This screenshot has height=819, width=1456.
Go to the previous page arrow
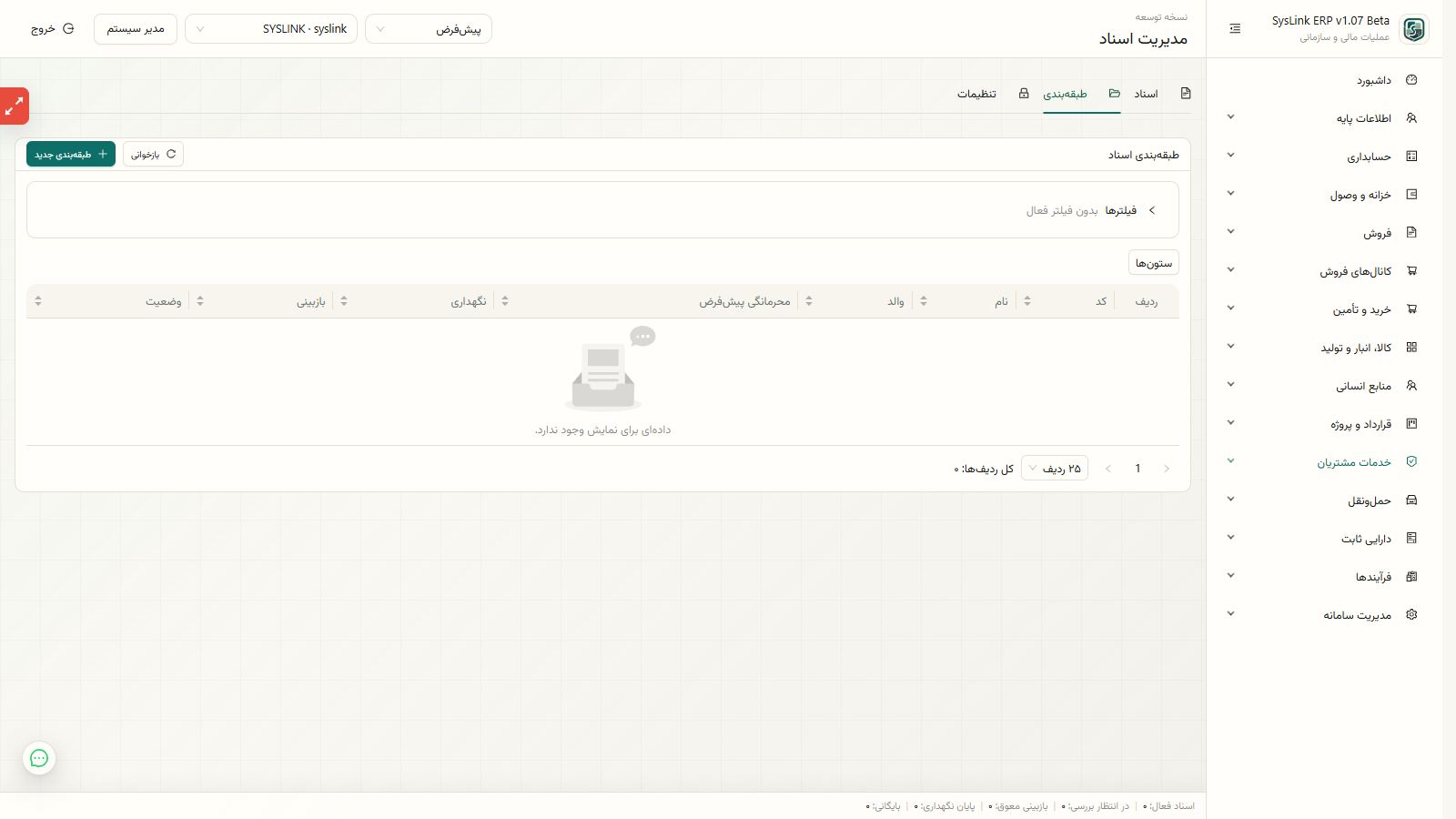tap(1167, 469)
